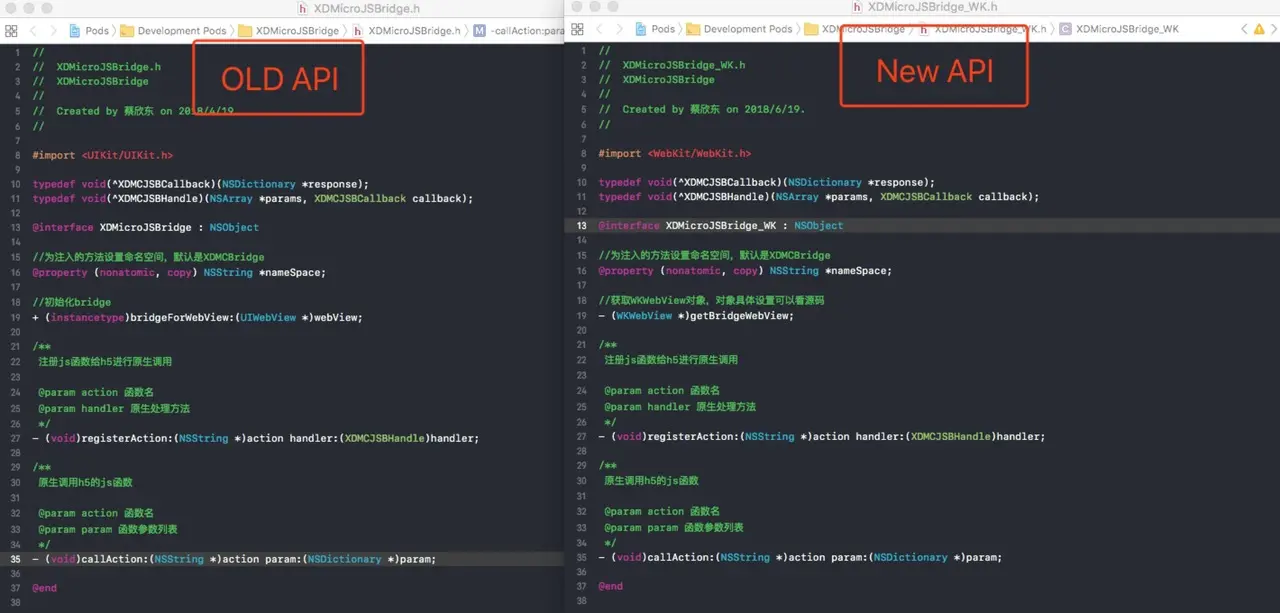Click 'WKWebView' type in right editor
Screen dimensions: 1280x613
pos(644,315)
